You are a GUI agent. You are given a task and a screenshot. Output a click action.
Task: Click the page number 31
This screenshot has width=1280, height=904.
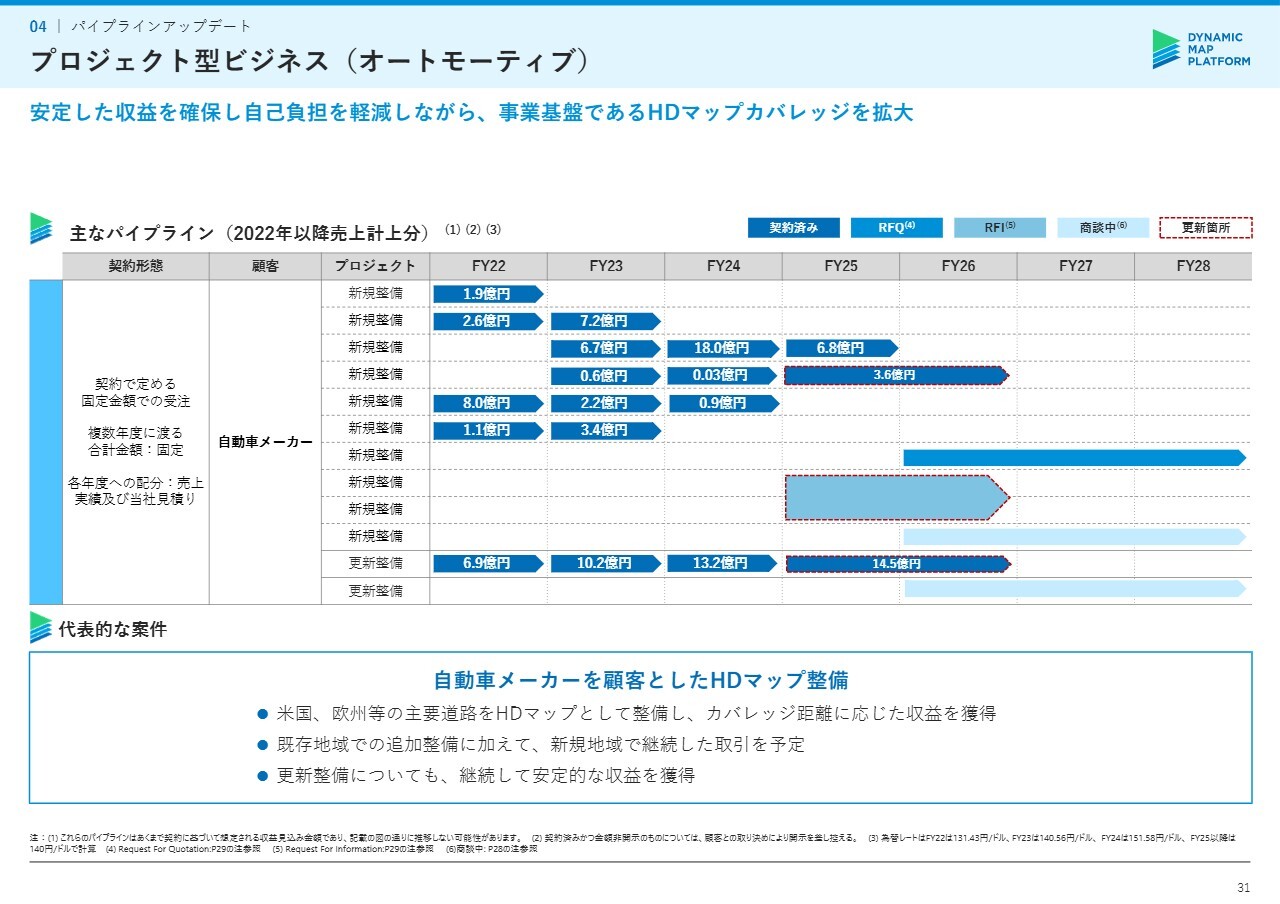pyautogui.click(x=1244, y=887)
